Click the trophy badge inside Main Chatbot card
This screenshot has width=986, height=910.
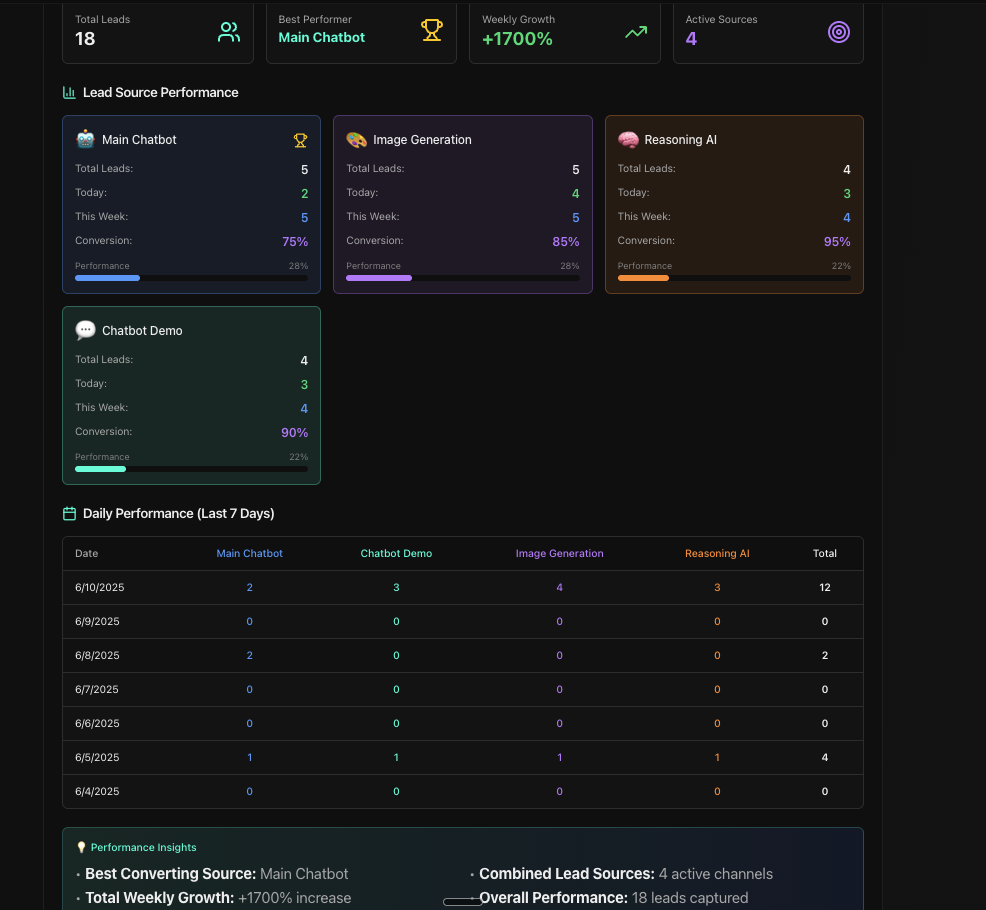300,140
